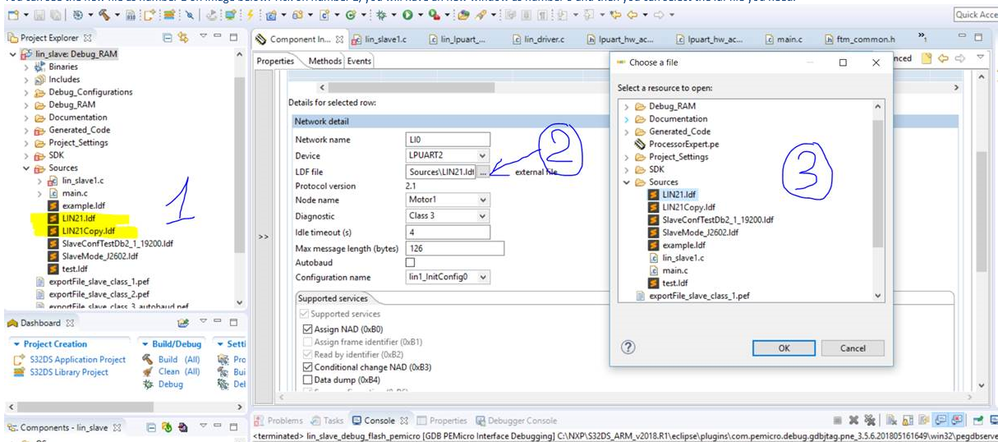Click the browse button next to LDF file
Image resolution: width=998 pixels, height=442 pixels.
pyautogui.click(x=484, y=171)
